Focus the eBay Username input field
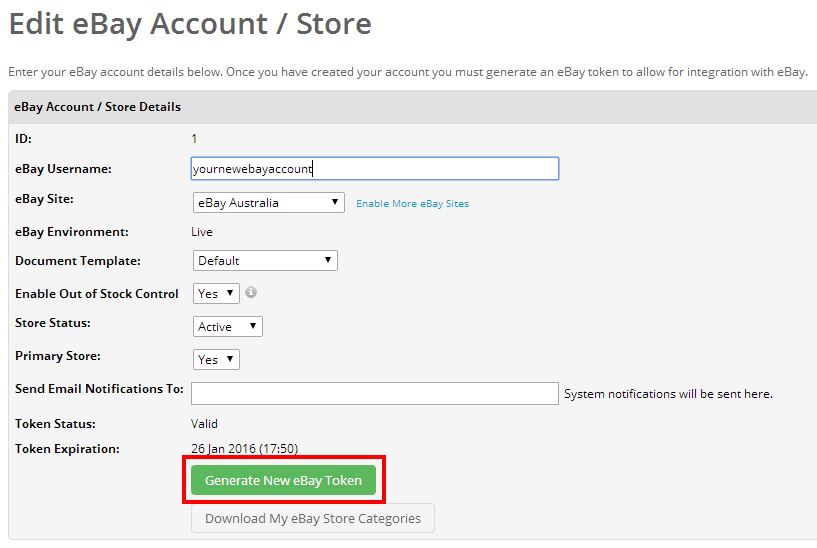The image size is (817, 548). tap(375, 169)
